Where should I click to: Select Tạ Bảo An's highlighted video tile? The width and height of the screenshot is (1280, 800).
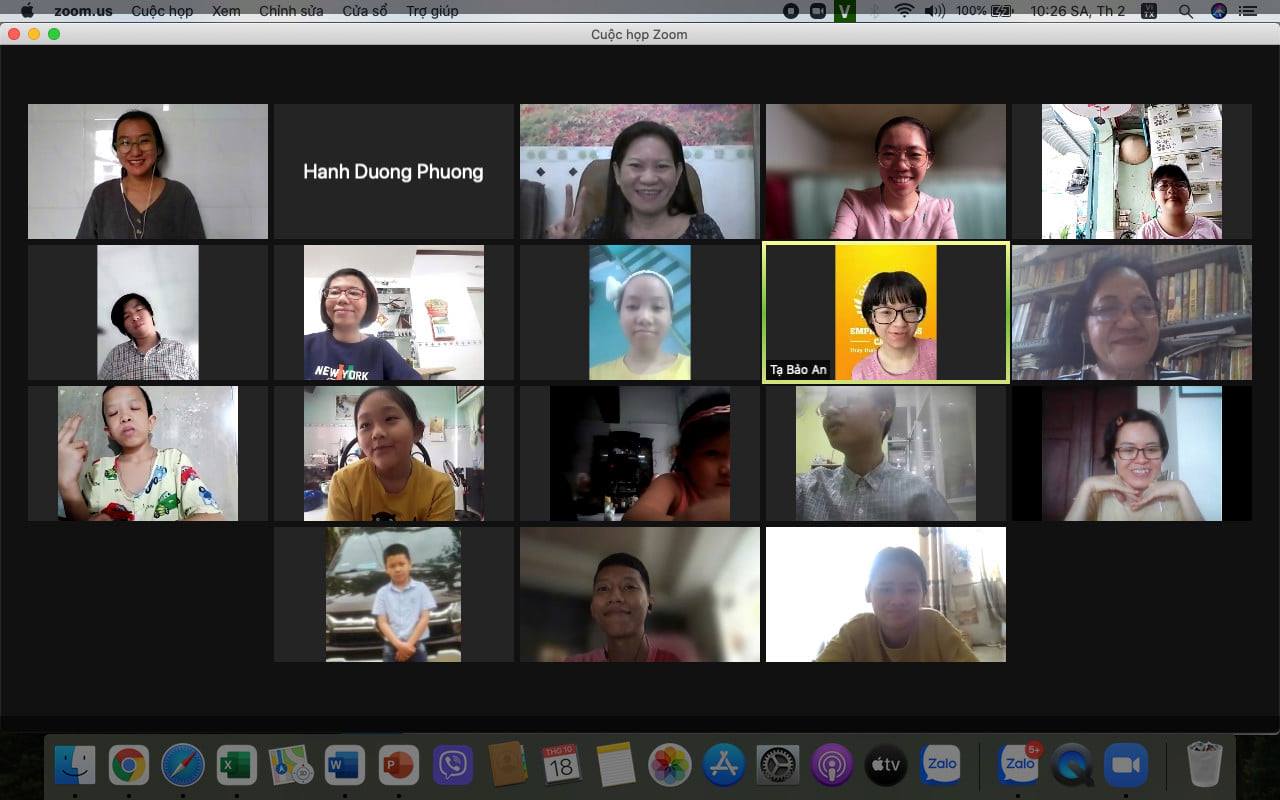[x=886, y=313]
